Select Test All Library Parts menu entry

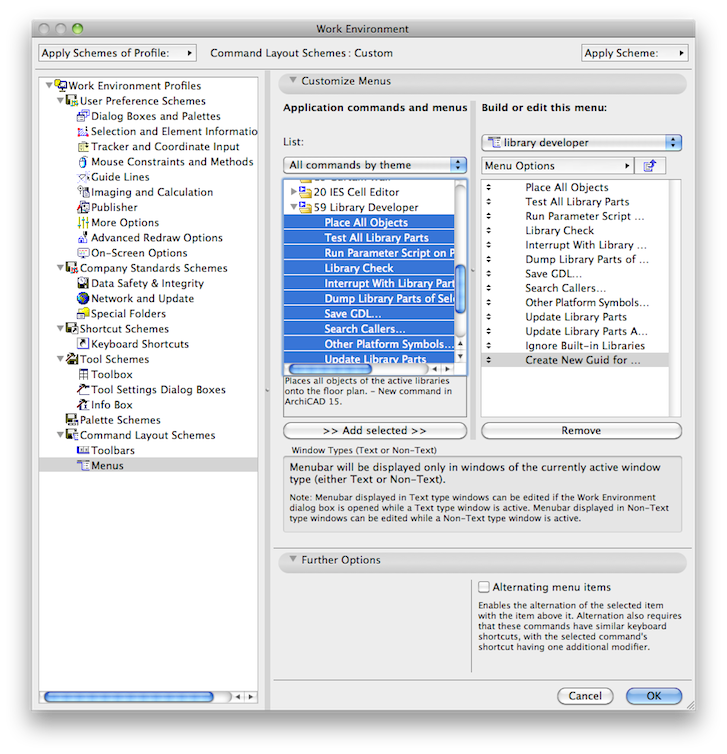point(575,201)
